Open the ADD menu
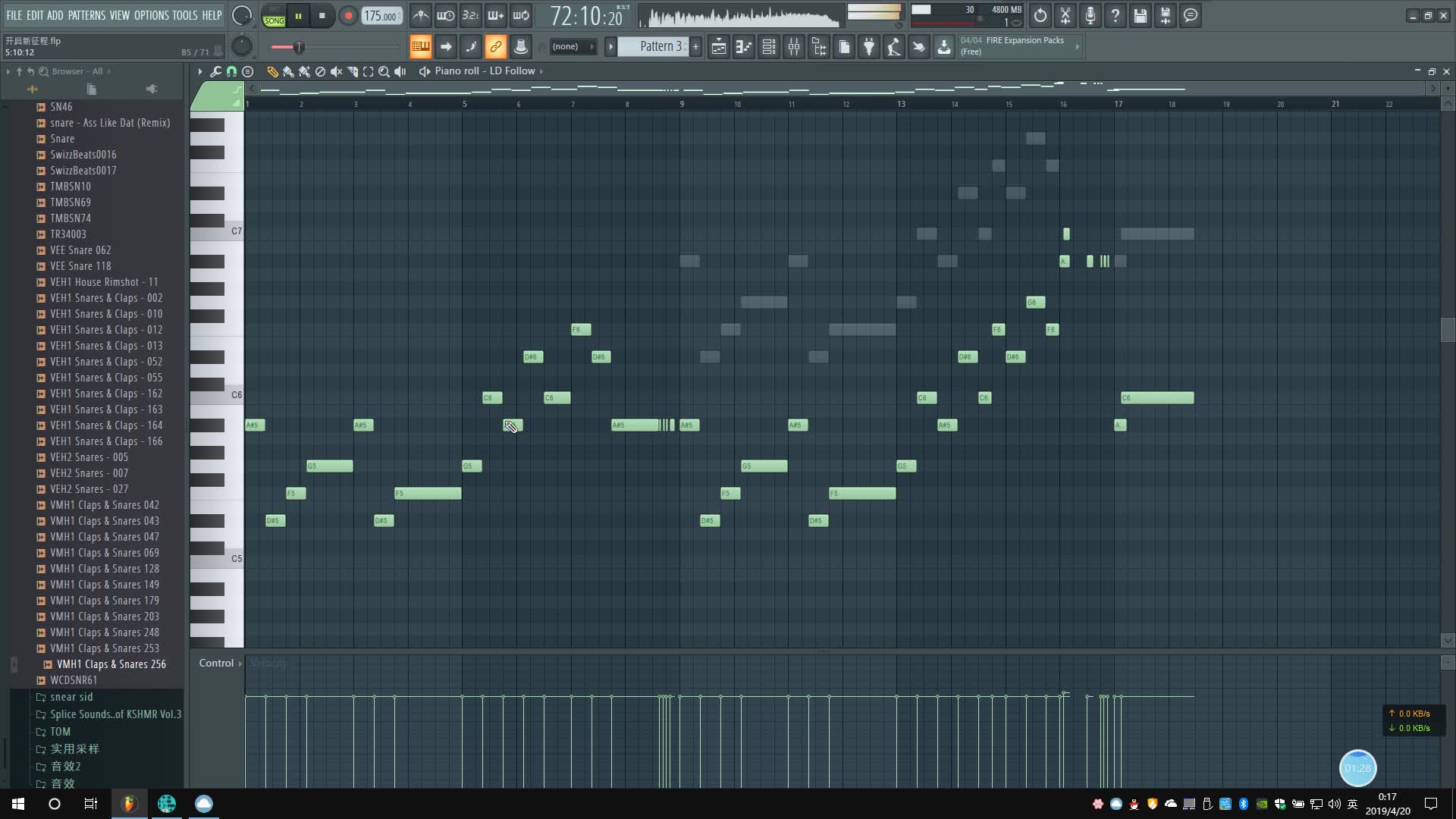Image resolution: width=1456 pixels, height=819 pixels. click(55, 15)
